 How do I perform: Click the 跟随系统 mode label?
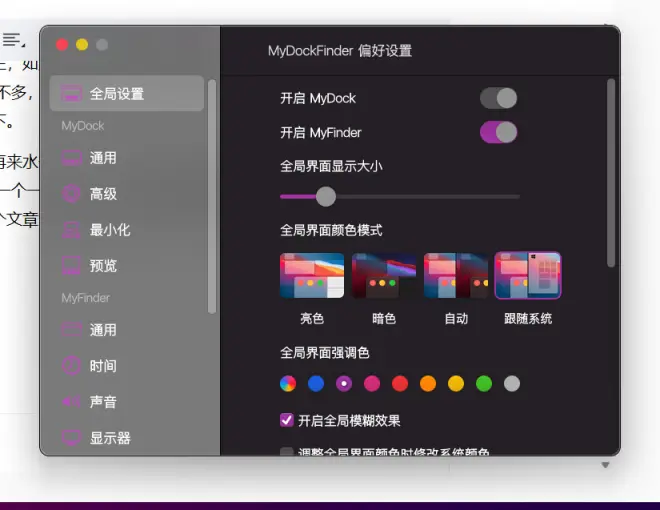(528, 319)
